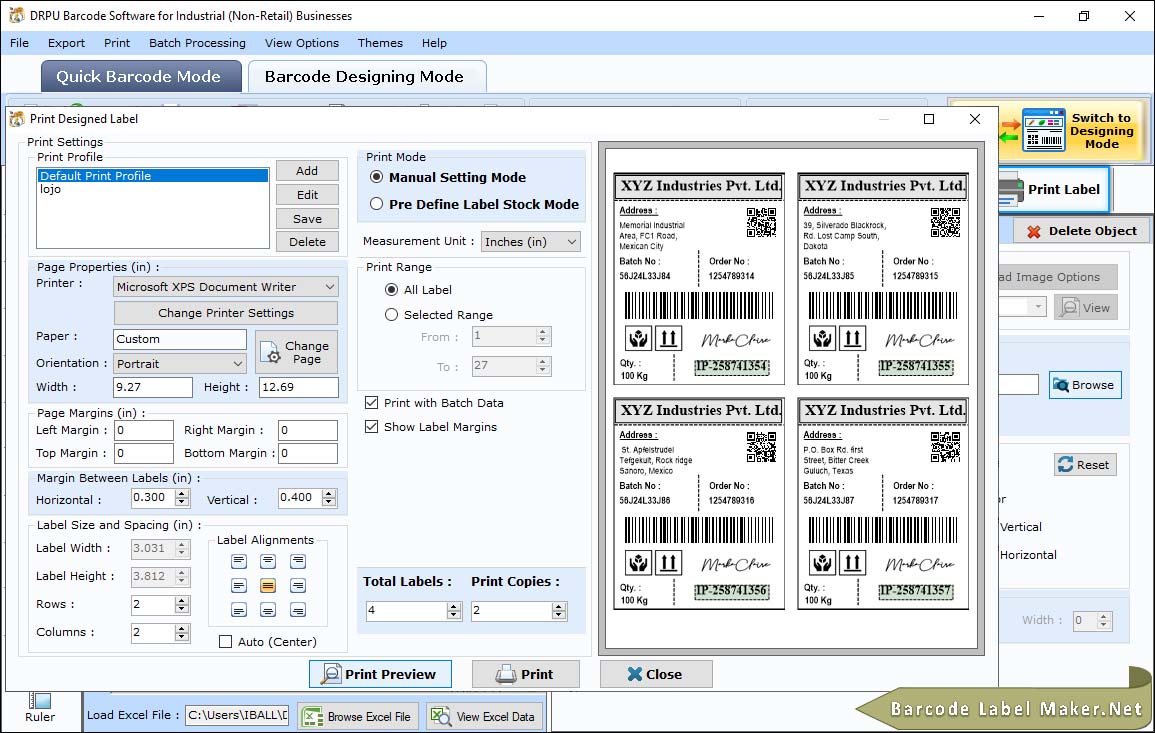The image size is (1155, 733).
Task: Click the Change Page gear icon button
Action: coord(297,352)
